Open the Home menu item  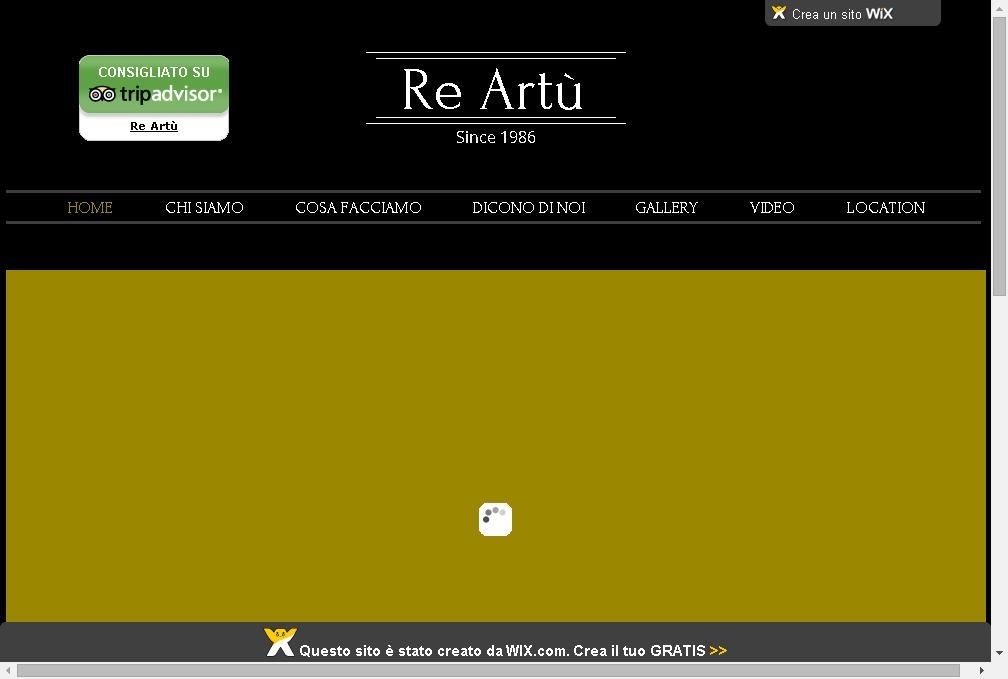(90, 208)
